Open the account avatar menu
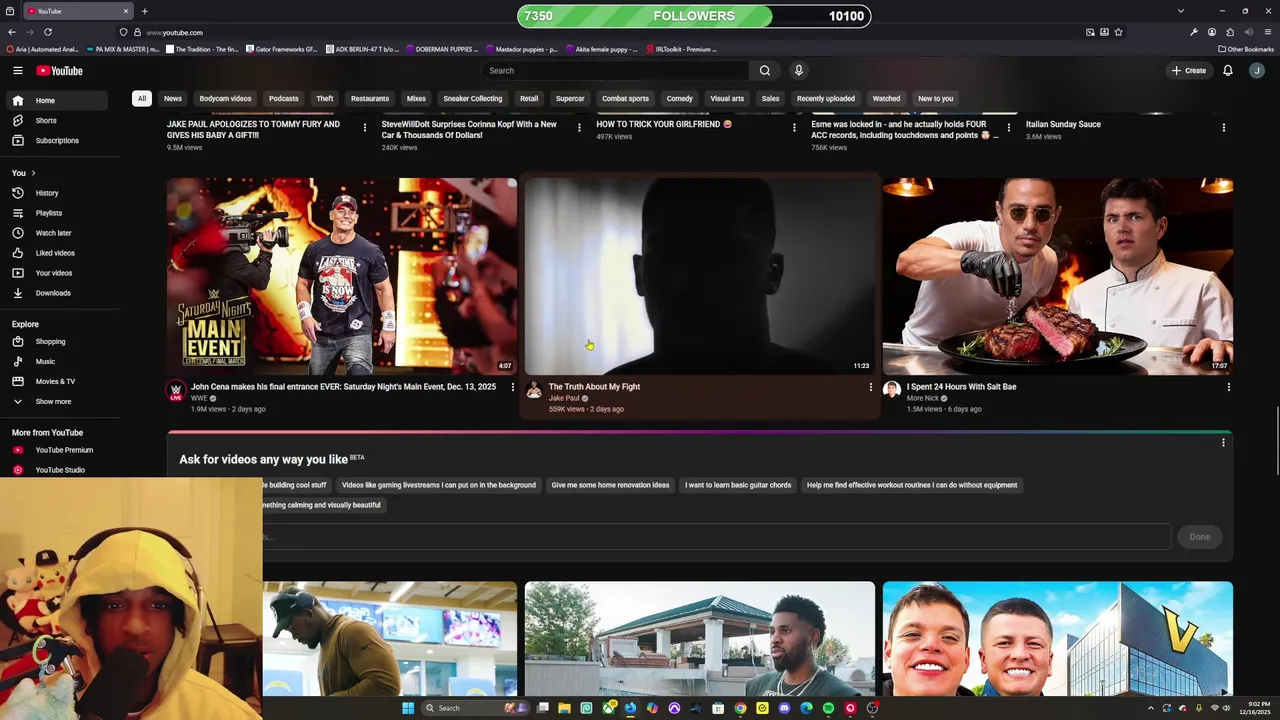 pos(1257,70)
